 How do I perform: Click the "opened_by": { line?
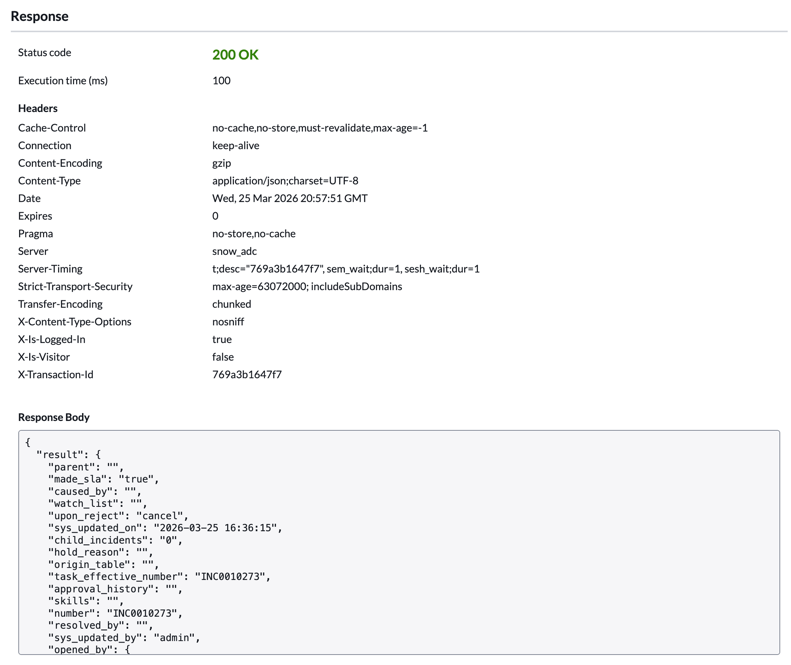(89, 649)
